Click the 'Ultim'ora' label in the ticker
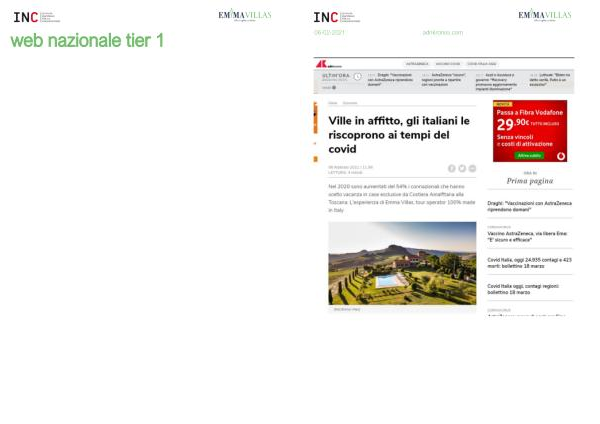 coord(336,76)
